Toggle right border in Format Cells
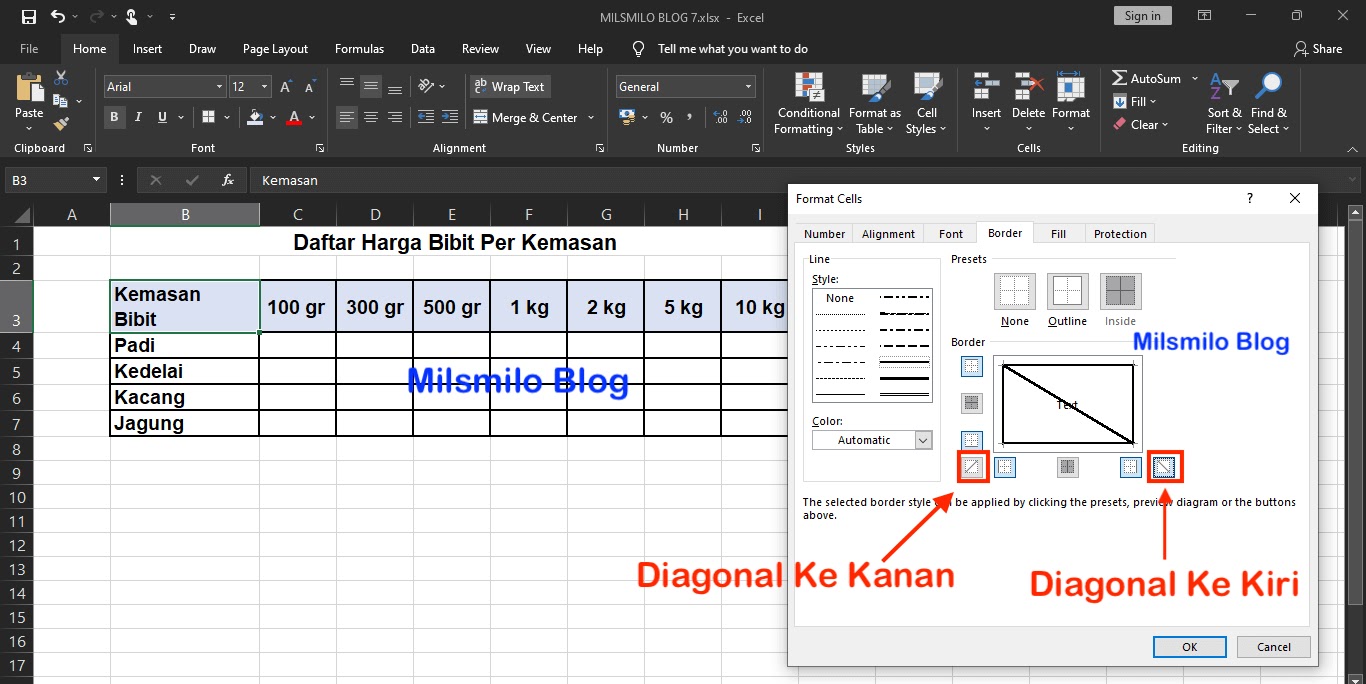 pos(1130,466)
